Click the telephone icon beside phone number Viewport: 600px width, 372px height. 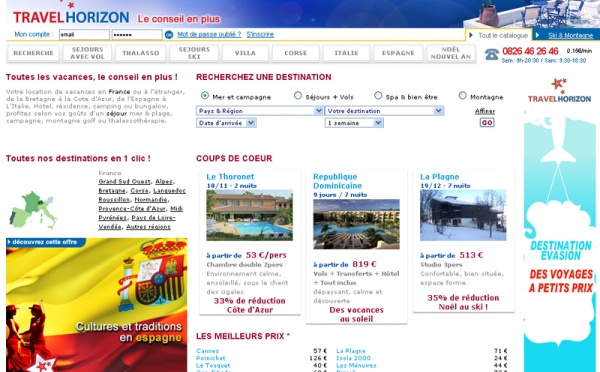492,54
